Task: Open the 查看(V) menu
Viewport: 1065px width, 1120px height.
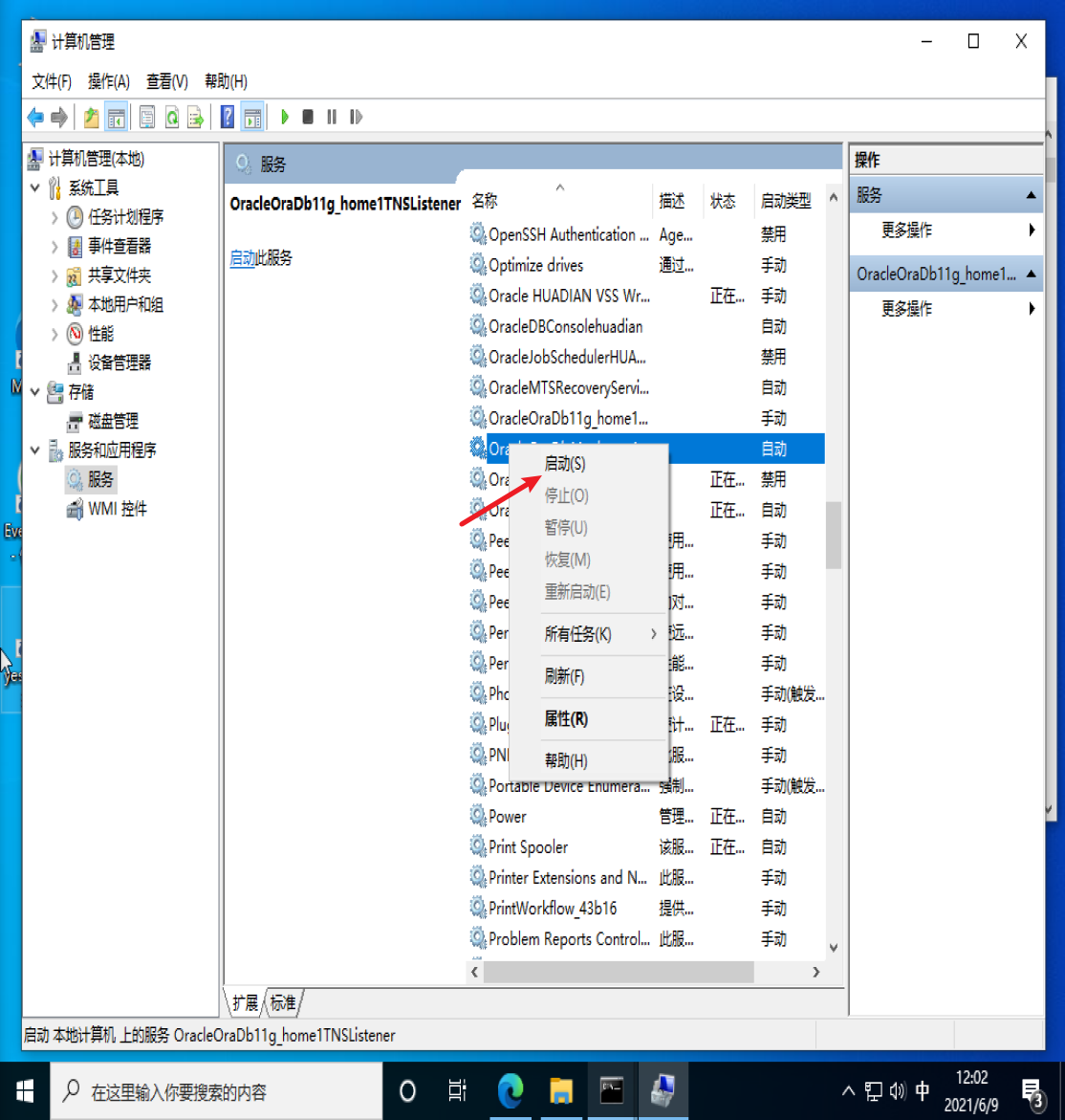Action: pos(167,81)
